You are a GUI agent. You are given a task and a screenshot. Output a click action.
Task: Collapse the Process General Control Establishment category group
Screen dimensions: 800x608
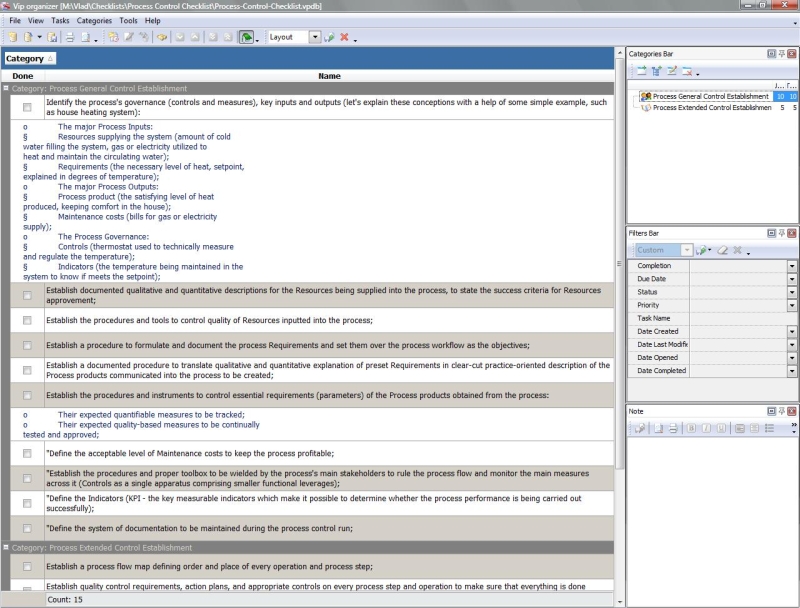[7, 89]
